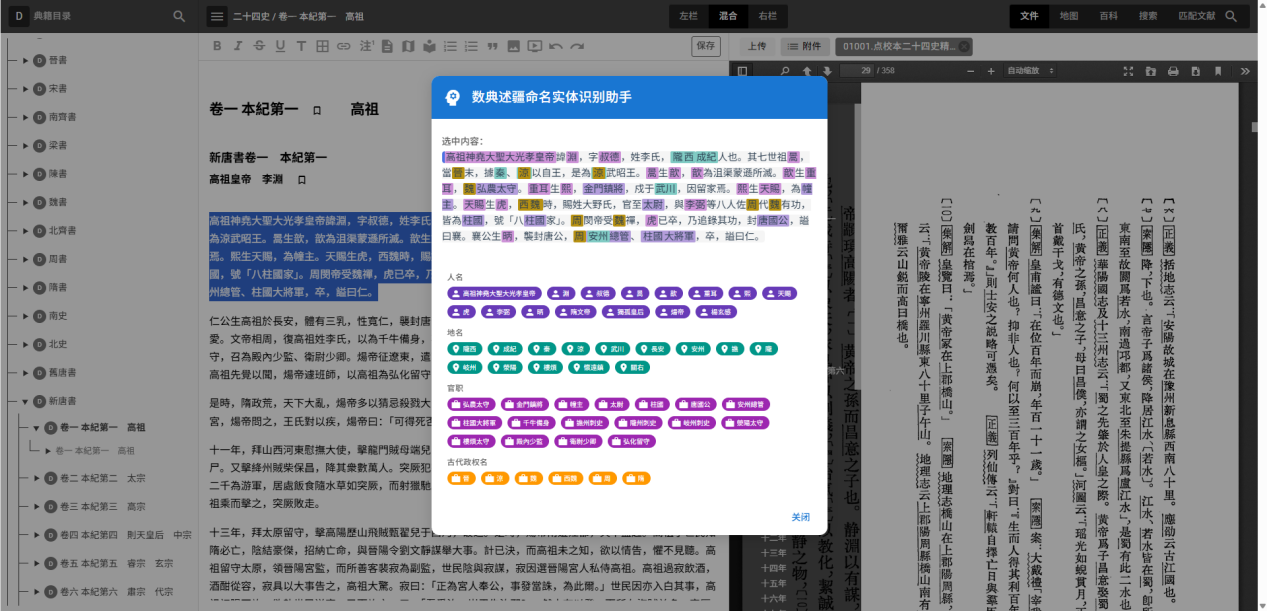The image size is (1267, 611).
Task: Close the 01001.点校本二十四史 file tab
Action: [964, 46]
